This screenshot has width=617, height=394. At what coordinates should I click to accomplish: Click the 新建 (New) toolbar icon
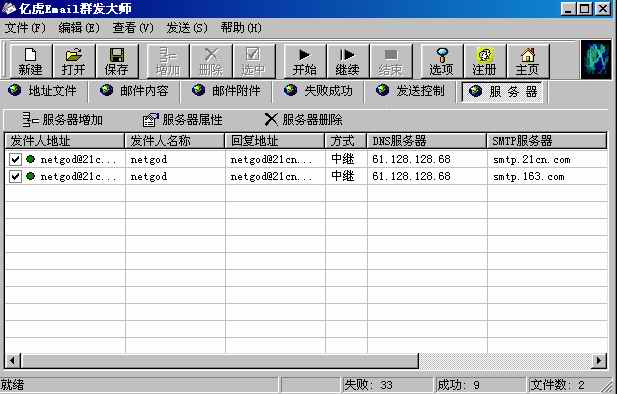point(30,61)
